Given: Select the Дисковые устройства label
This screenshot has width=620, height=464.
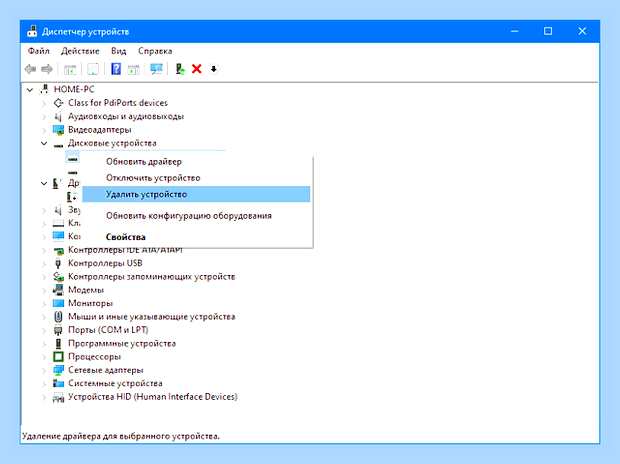Looking at the screenshot, I should (x=112, y=143).
